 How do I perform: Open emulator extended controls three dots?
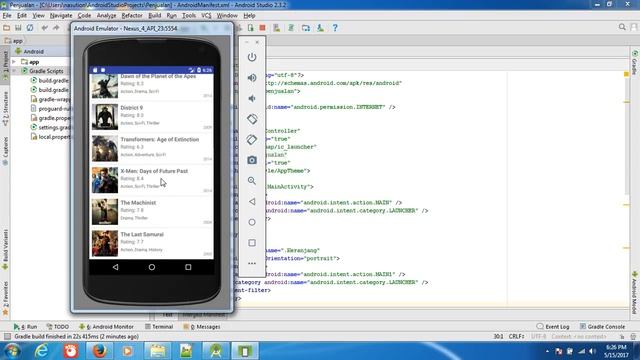point(252,263)
